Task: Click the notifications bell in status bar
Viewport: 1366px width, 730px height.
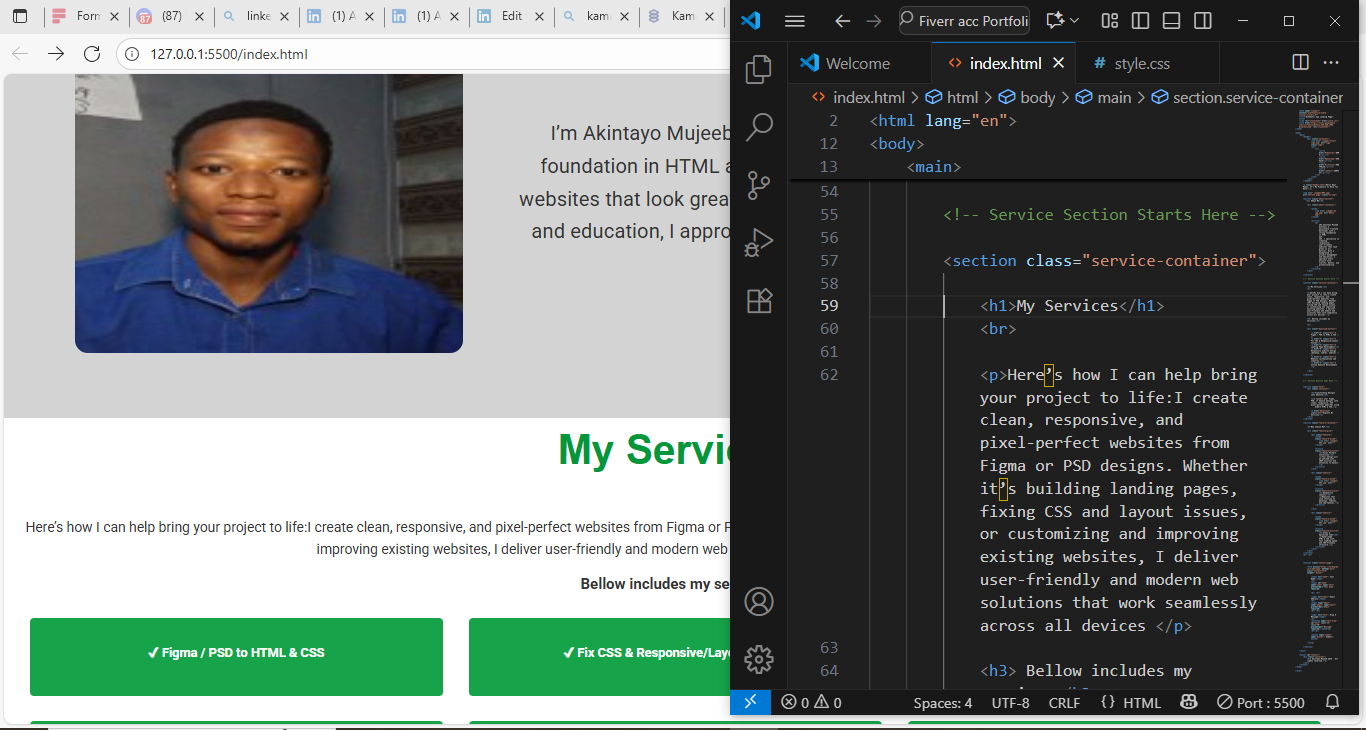Action: click(1332, 703)
